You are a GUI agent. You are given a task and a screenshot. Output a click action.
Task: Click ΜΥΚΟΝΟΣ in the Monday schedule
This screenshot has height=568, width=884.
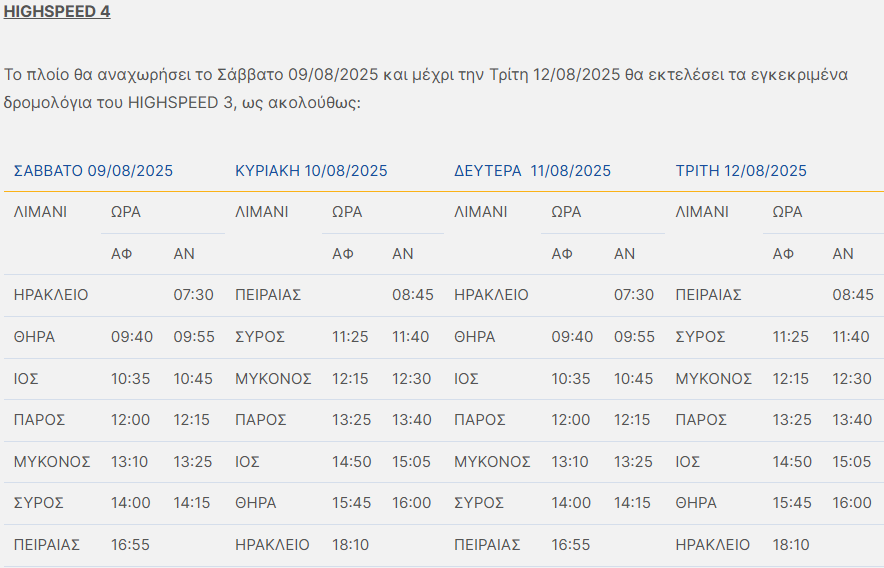tap(492, 462)
